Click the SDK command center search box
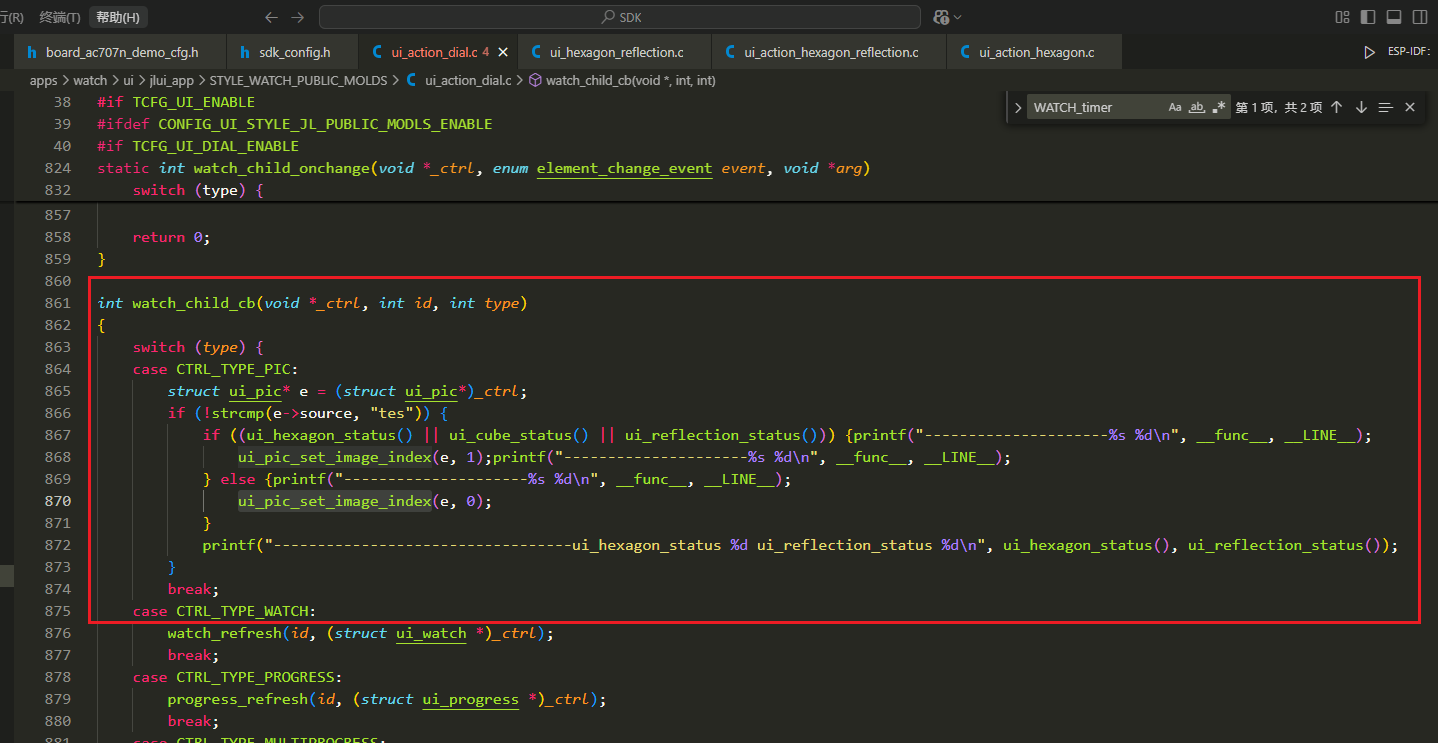Image resolution: width=1438 pixels, height=743 pixels. click(620, 17)
